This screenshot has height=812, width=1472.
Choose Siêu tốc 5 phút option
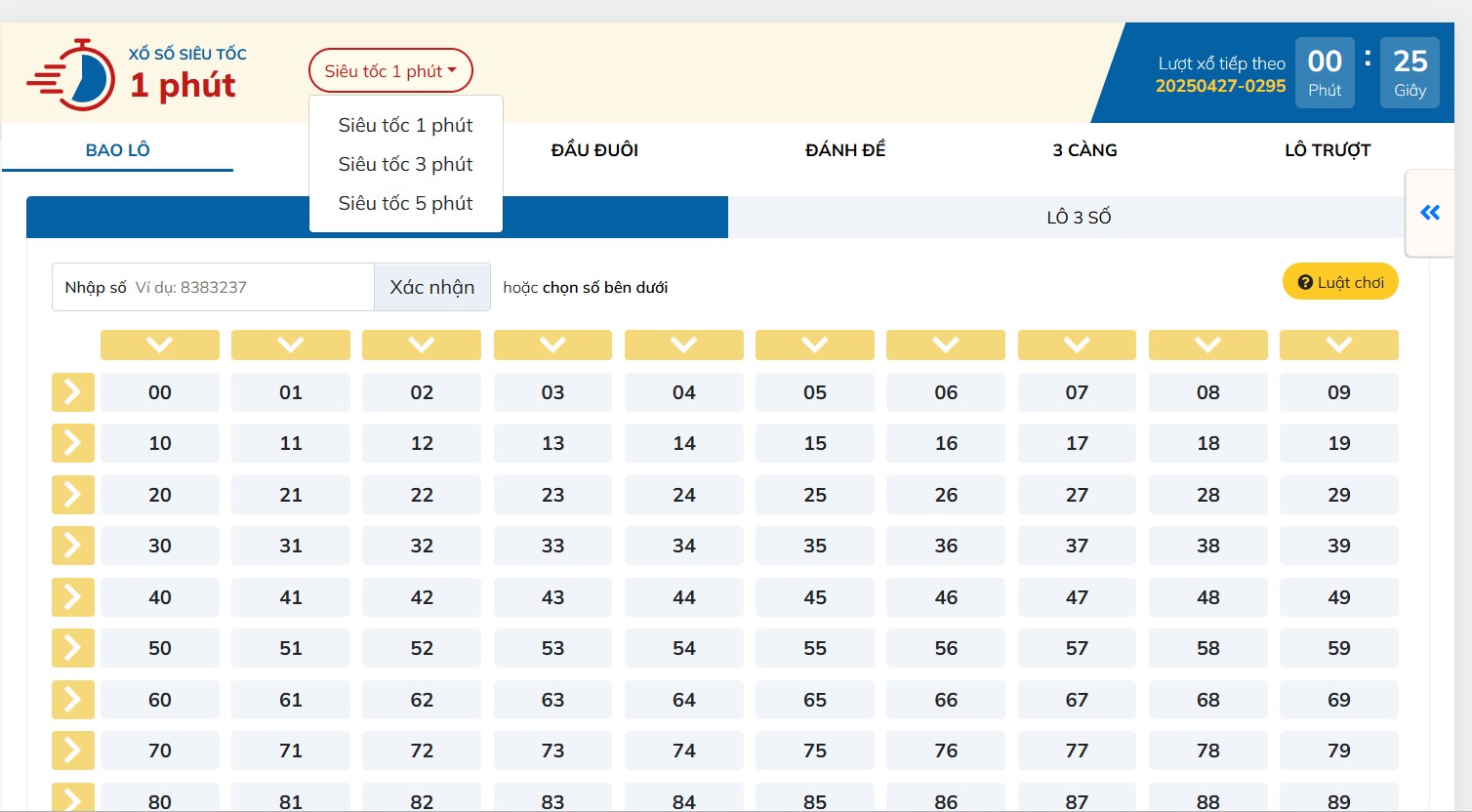tap(405, 203)
